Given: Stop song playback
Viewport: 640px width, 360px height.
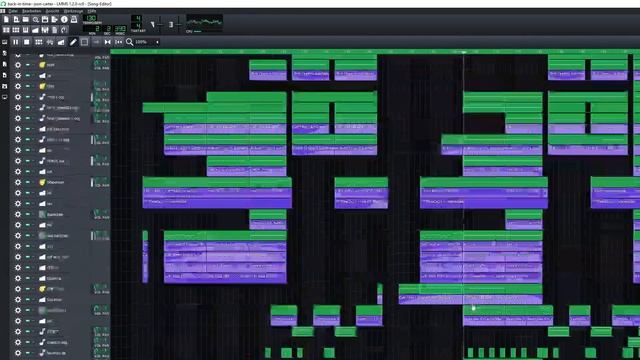Looking at the screenshot, I should [27, 42].
